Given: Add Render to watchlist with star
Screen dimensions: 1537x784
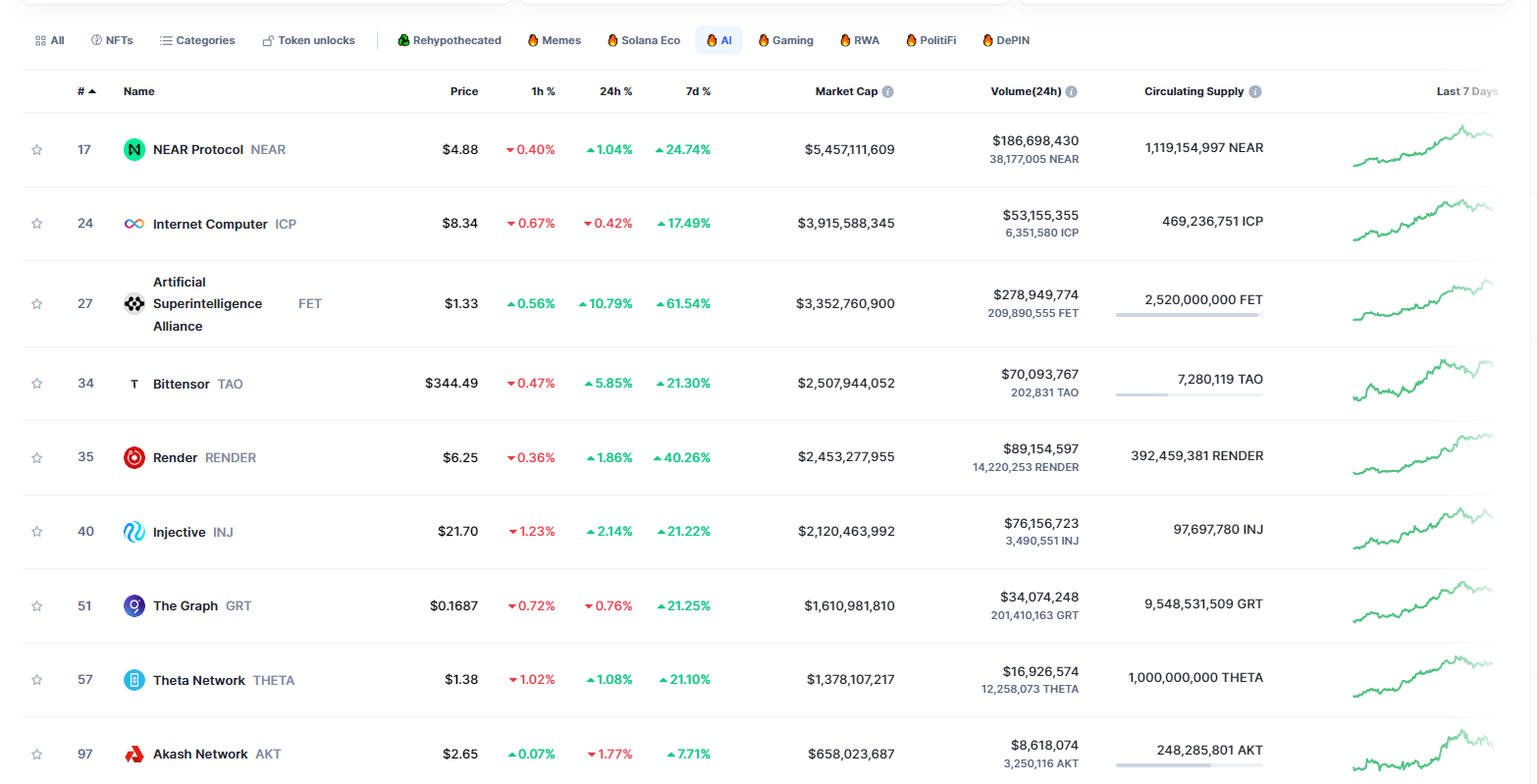Looking at the screenshot, I should 37,457.
